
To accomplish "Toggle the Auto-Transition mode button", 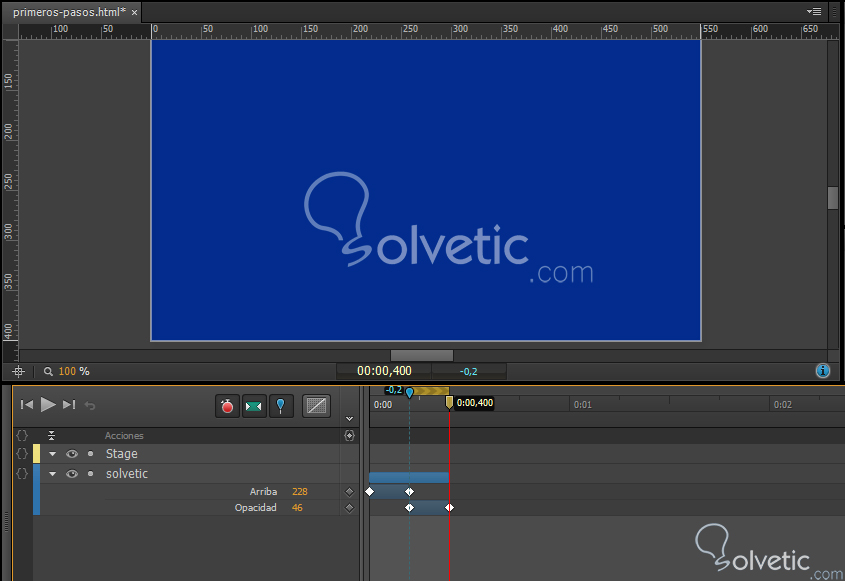I will pyautogui.click(x=254, y=406).
